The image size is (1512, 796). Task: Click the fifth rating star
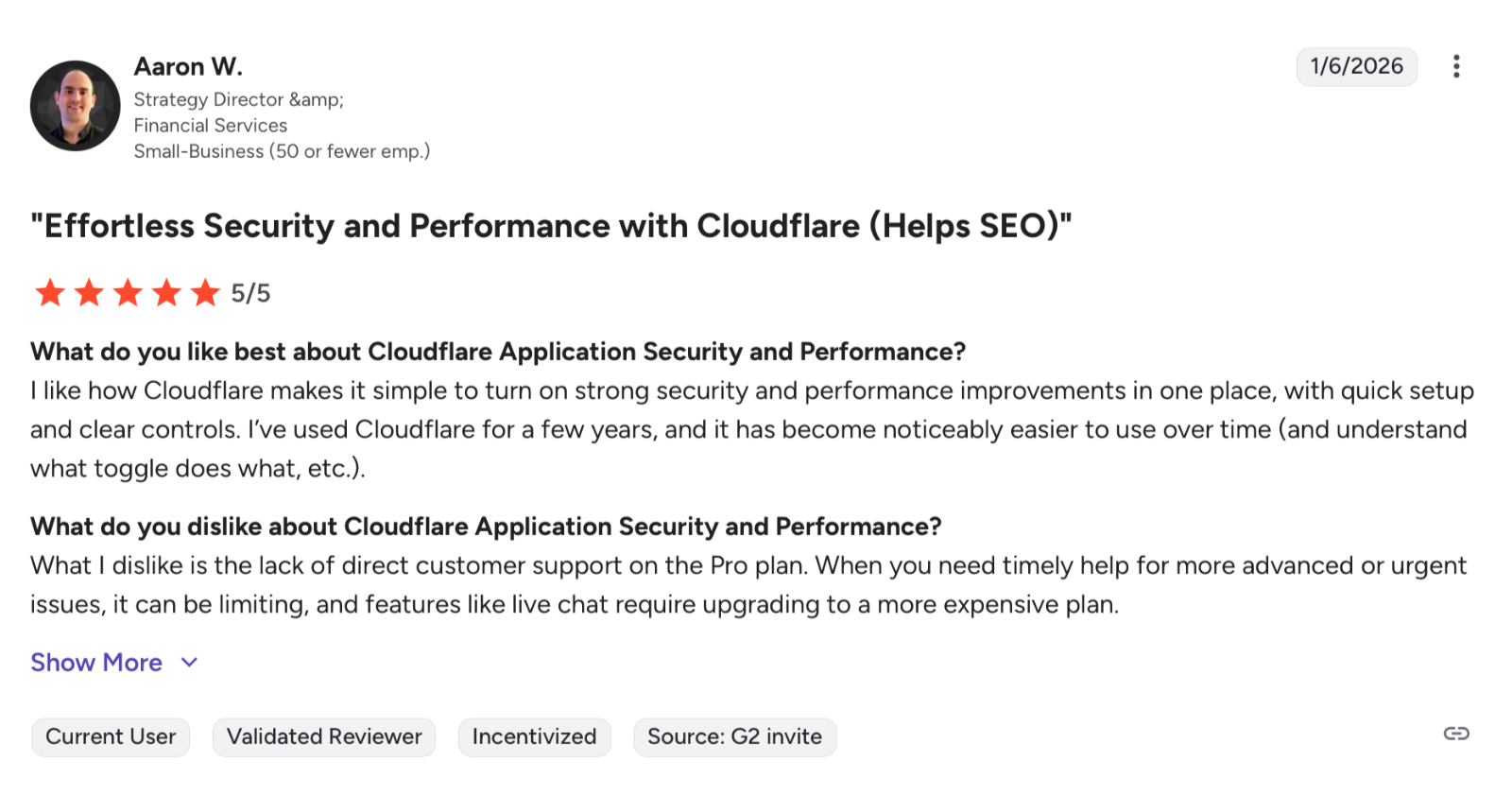(x=205, y=293)
